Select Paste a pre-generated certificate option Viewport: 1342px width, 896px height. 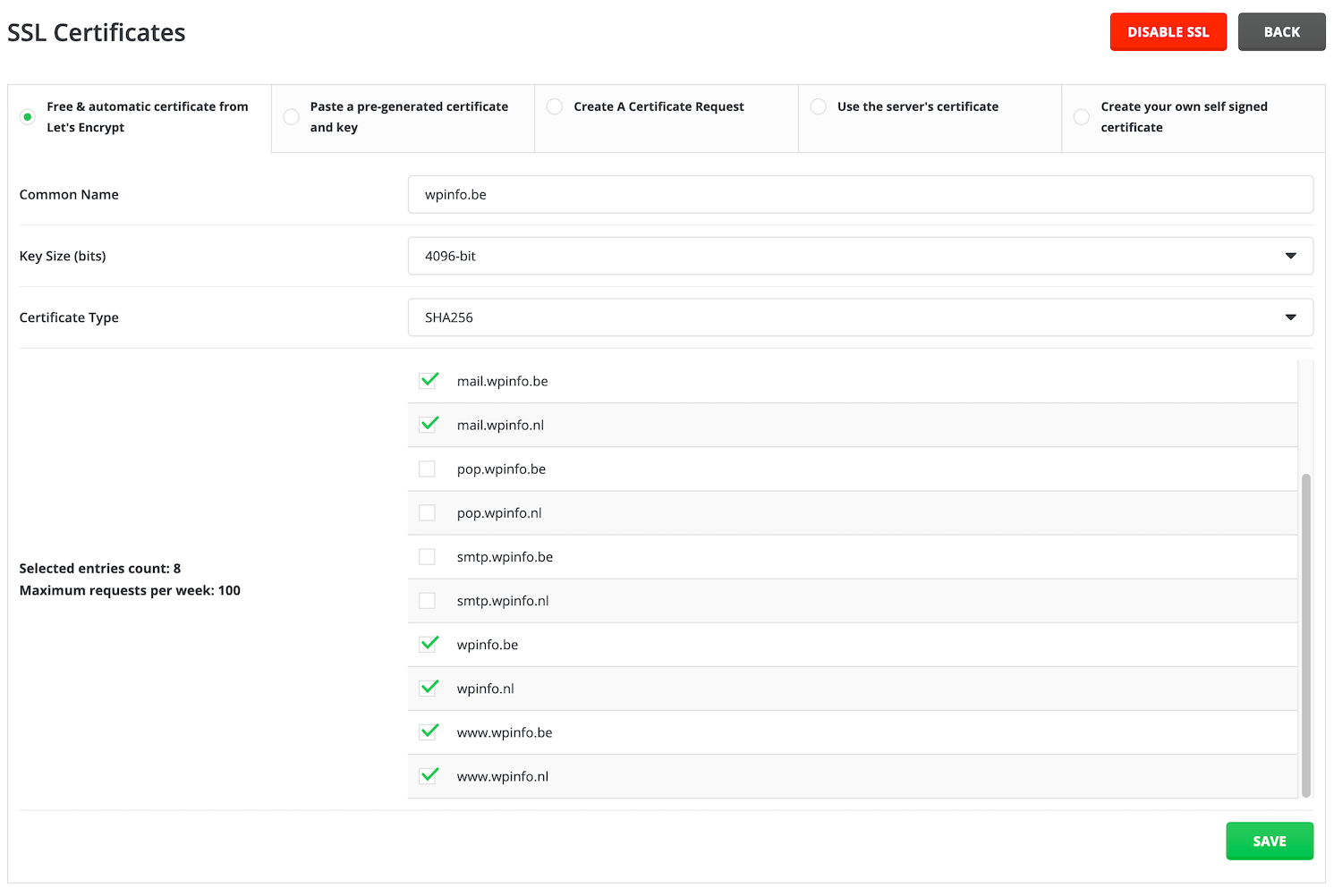[x=292, y=117]
